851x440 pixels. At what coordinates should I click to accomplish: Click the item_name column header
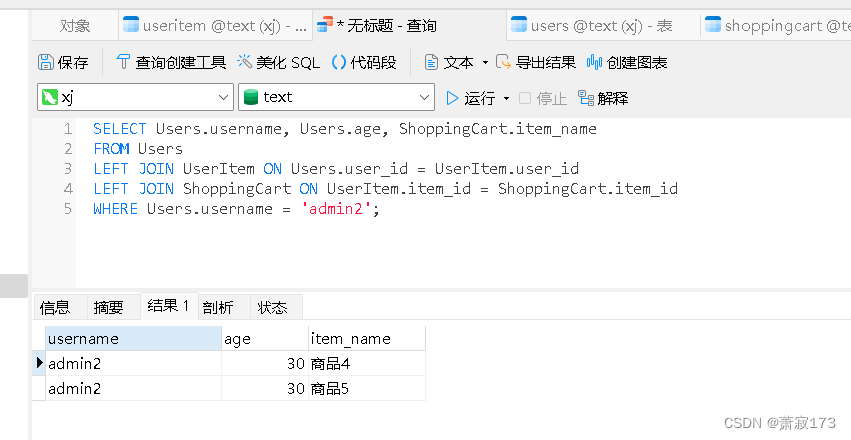pyautogui.click(x=367, y=339)
